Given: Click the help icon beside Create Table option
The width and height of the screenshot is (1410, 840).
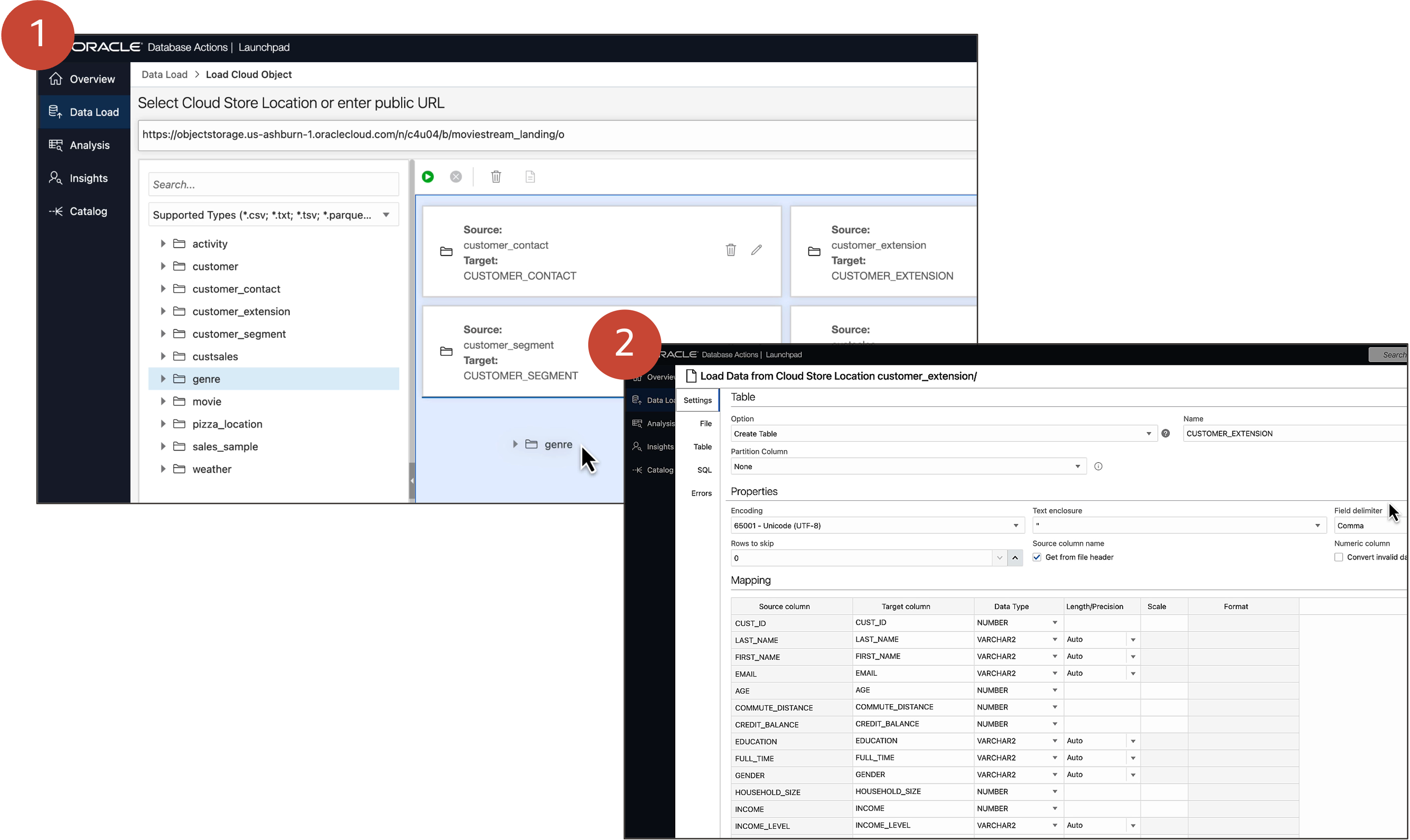Looking at the screenshot, I should coord(1166,434).
